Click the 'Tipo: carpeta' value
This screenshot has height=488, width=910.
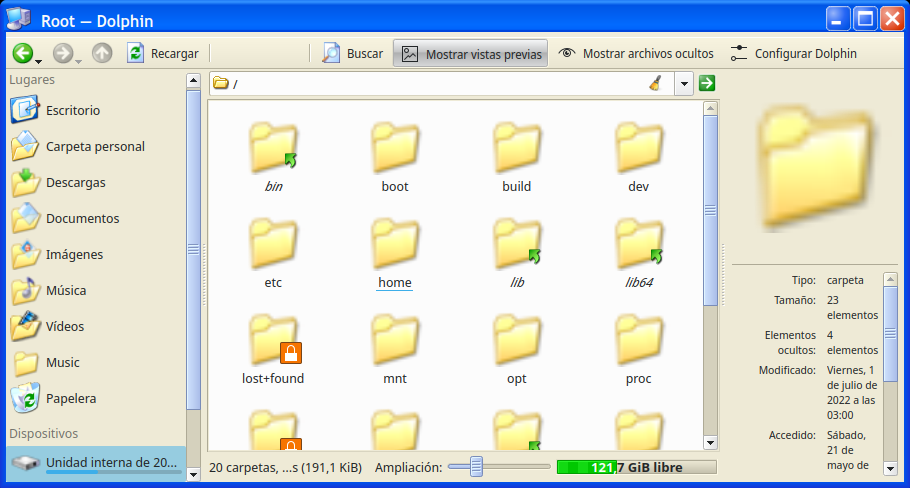click(845, 280)
